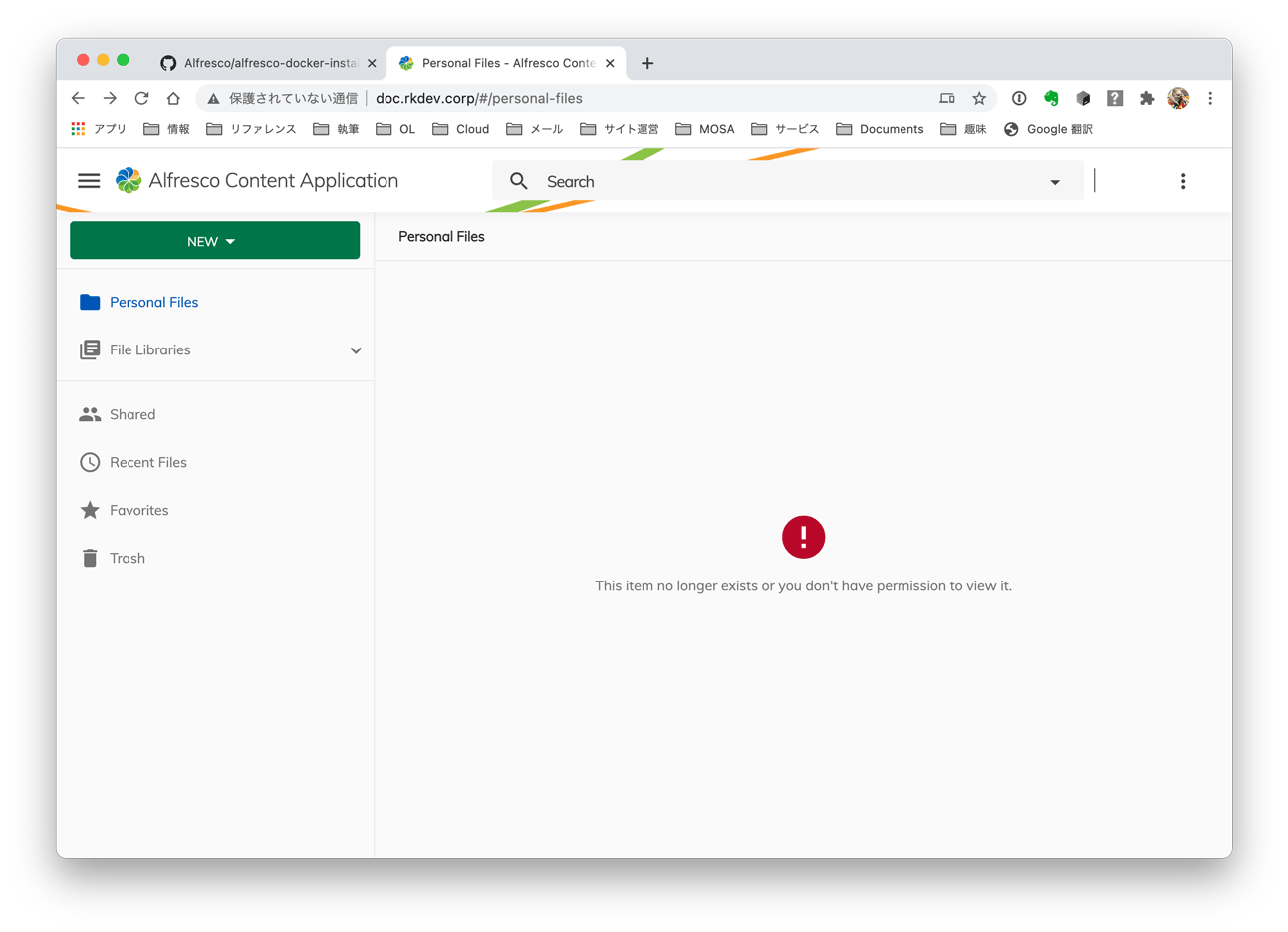Open the サービス bookmark folder
1288x932 pixels.
(x=785, y=129)
